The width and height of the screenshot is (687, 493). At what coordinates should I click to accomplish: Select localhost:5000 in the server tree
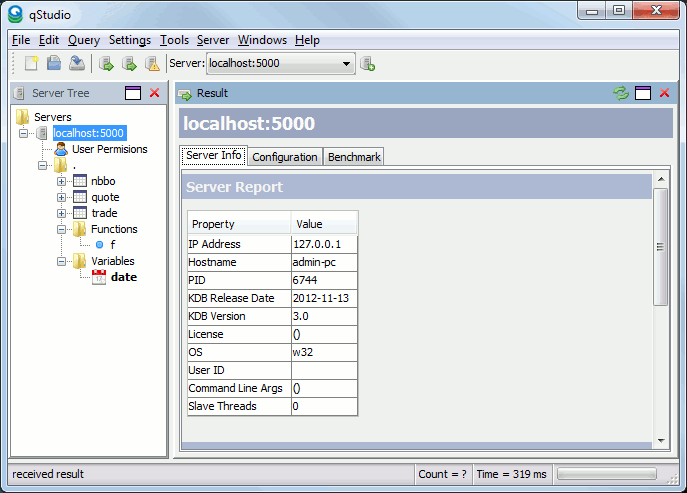coord(89,133)
